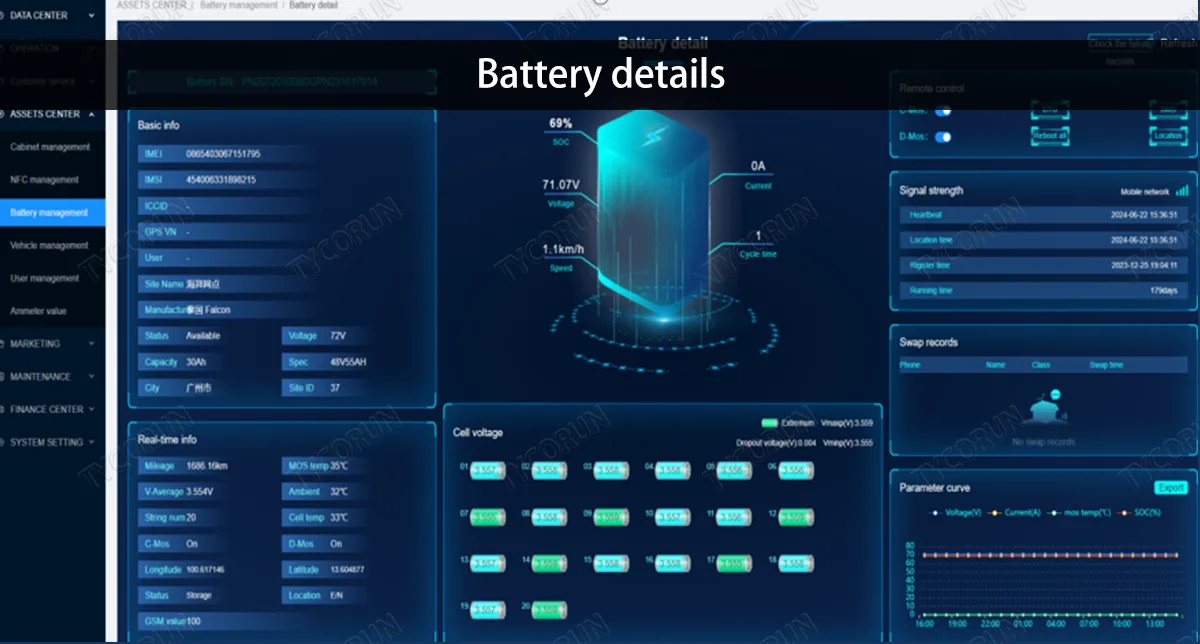Image resolution: width=1200 pixels, height=644 pixels.
Task: Click cell 05 battery icon
Action: (735, 469)
